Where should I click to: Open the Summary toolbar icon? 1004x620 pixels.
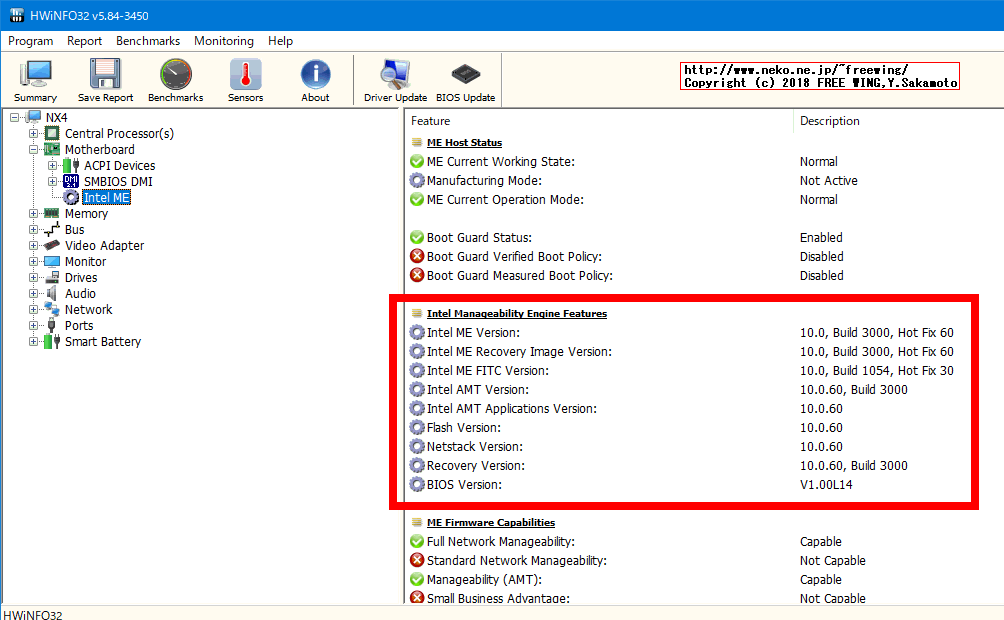[35, 80]
